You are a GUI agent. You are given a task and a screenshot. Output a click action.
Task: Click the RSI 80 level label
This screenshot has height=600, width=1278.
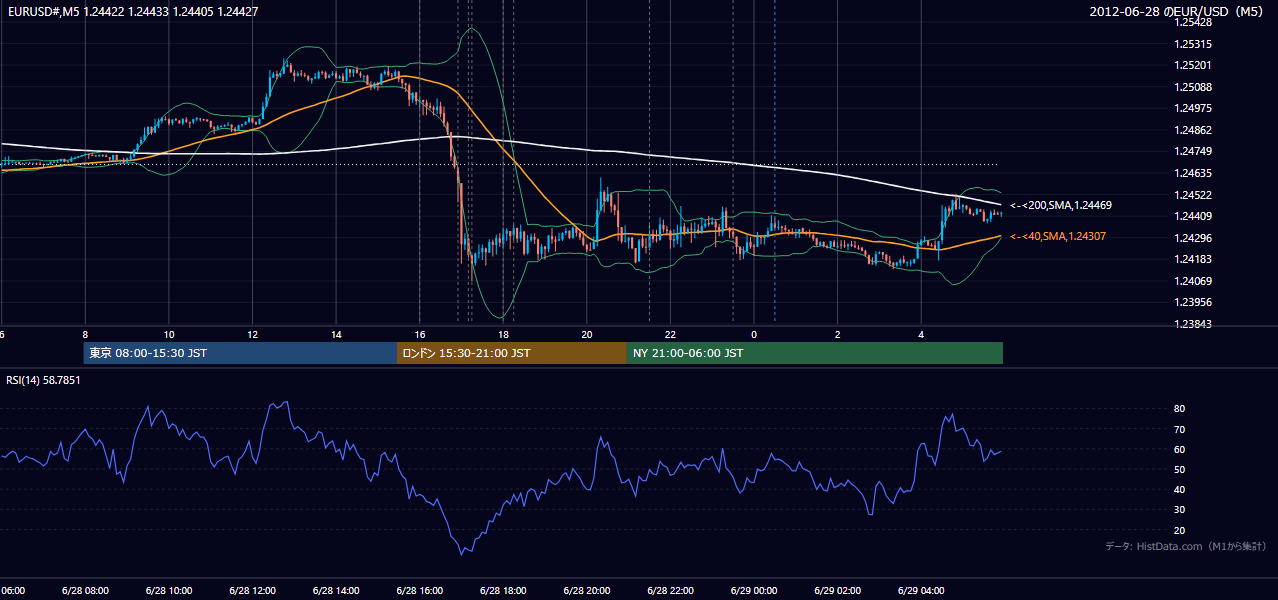coord(1180,409)
